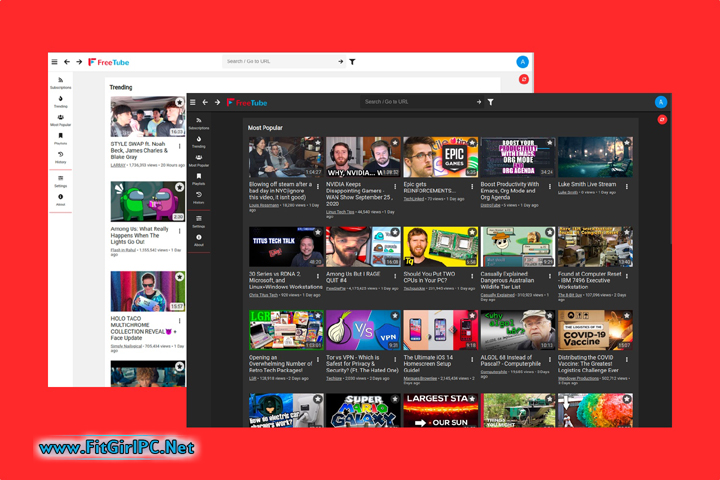Open Linus Tech Tips channel link
The height and width of the screenshot is (480, 720).
tap(340, 212)
